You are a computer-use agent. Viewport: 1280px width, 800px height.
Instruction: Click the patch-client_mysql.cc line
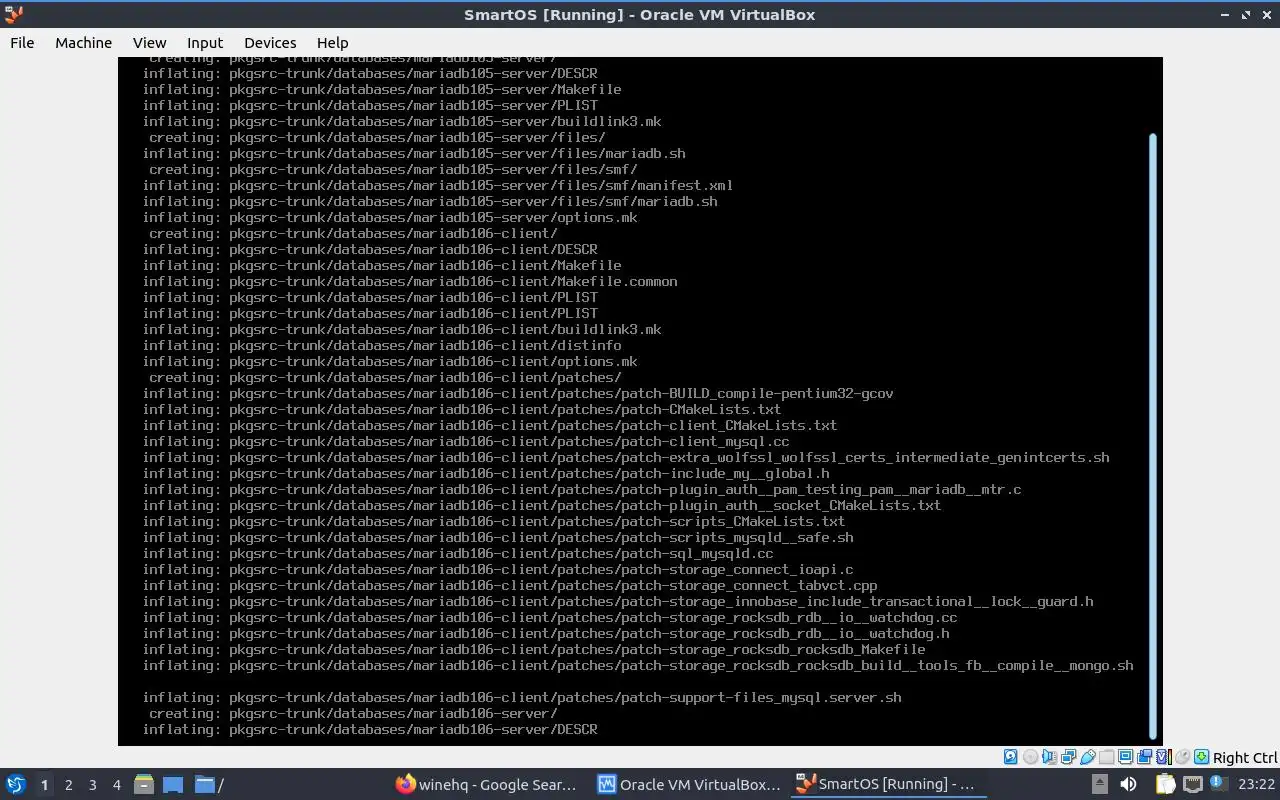pyautogui.click(x=466, y=441)
